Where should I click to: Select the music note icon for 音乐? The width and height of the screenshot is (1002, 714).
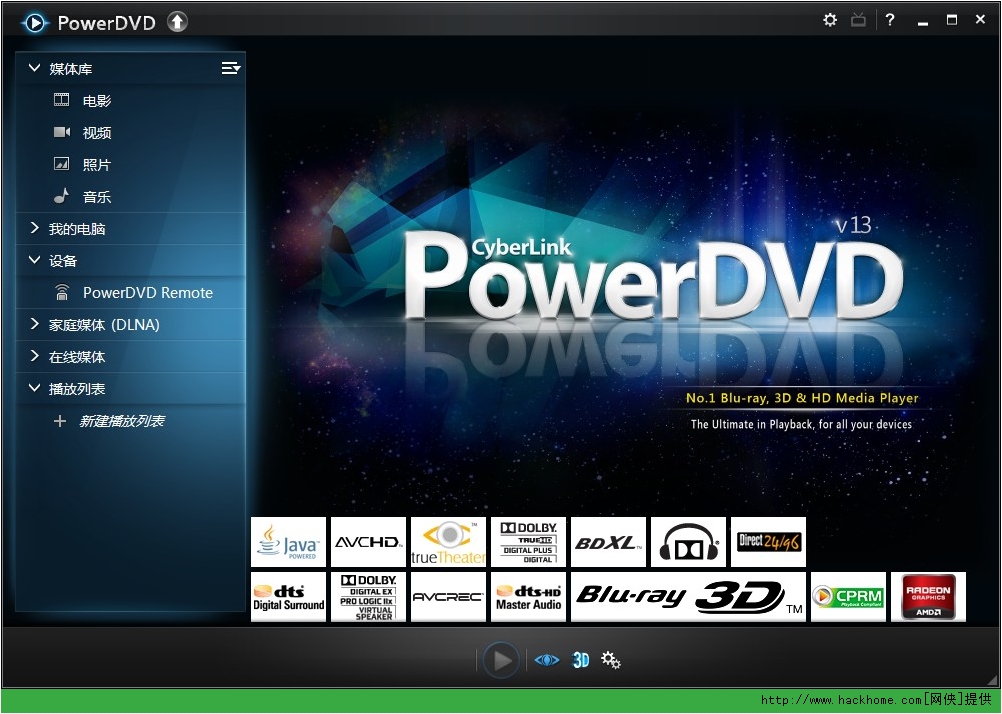click(x=61, y=196)
